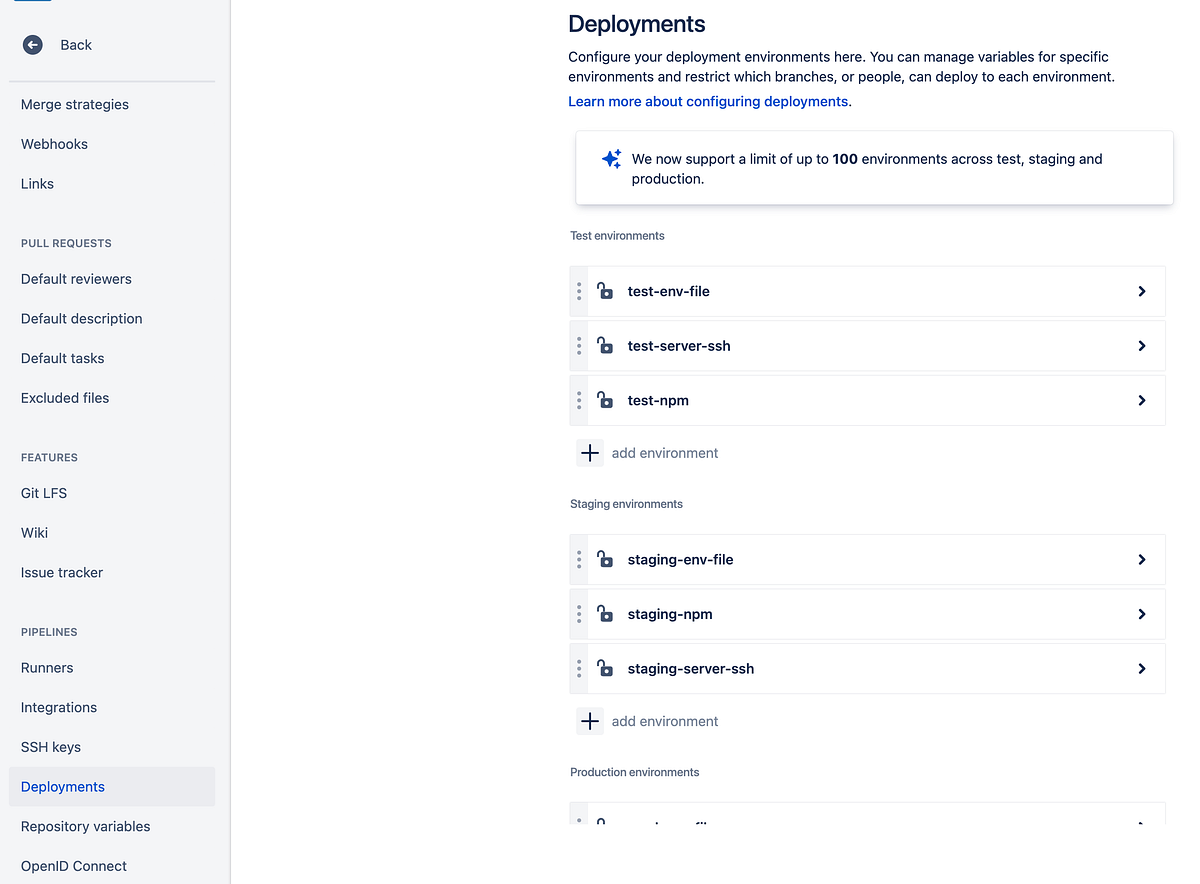Open the Default reviewers settings

[75, 278]
